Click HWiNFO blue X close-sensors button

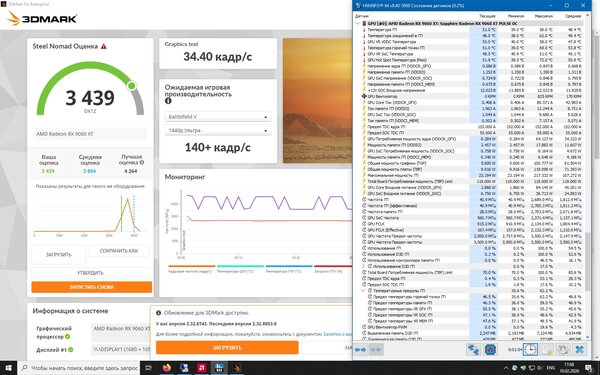(x=580, y=349)
